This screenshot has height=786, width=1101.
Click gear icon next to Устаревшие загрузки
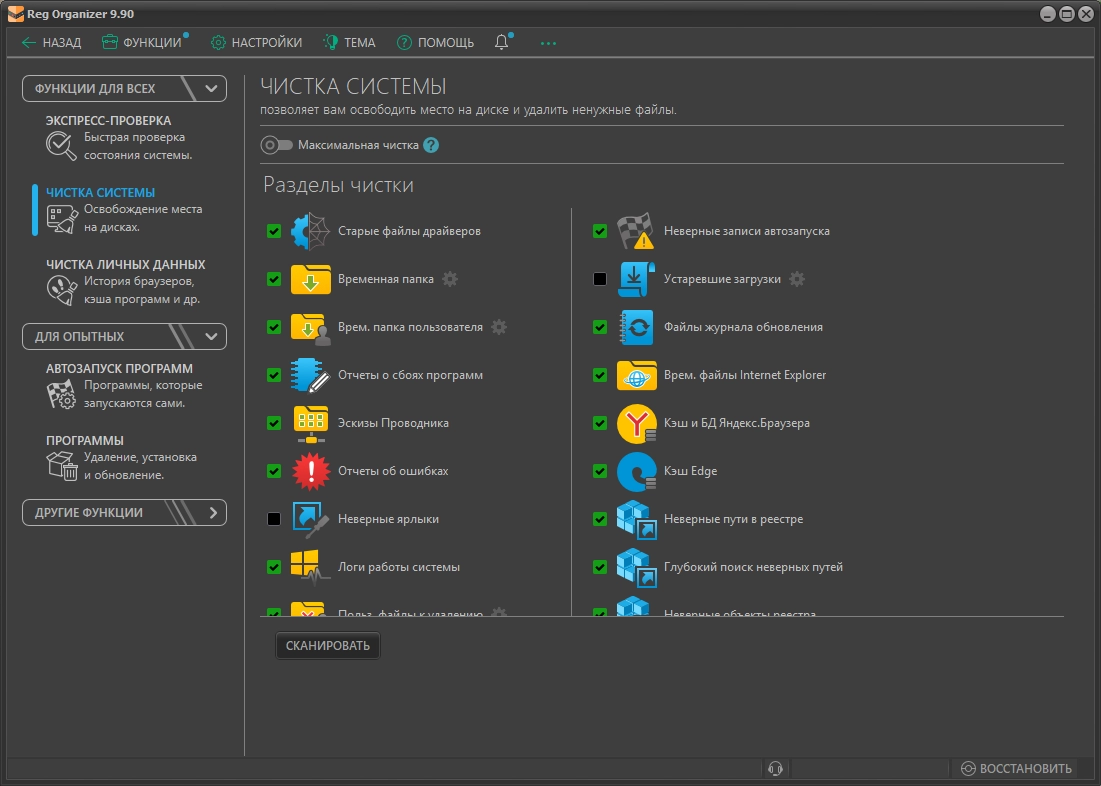click(797, 279)
